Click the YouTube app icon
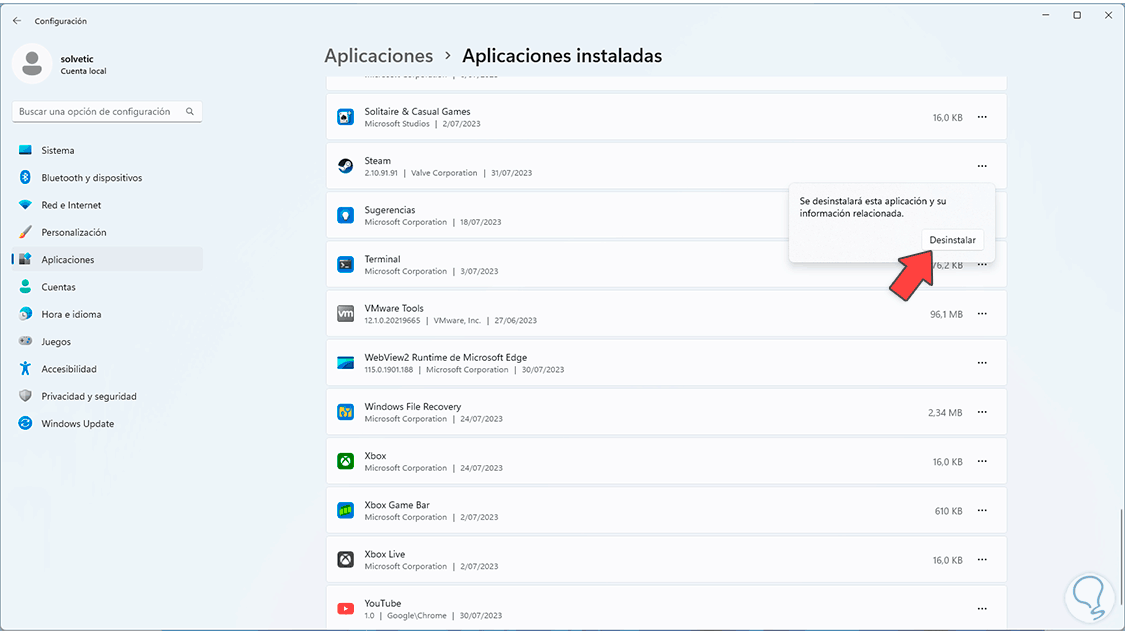Screen dimensions: 1125x634 pyautogui.click(x=346, y=609)
